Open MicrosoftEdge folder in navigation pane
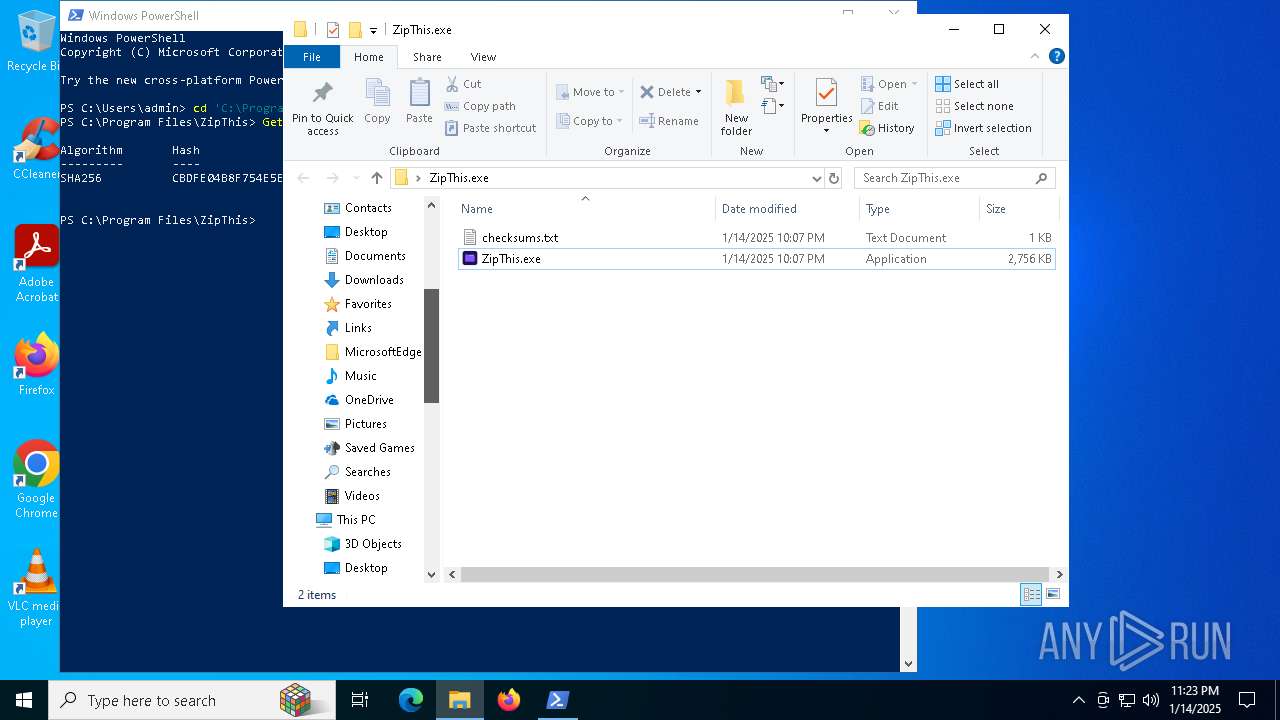This screenshot has width=1280, height=720. tap(383, 352)
